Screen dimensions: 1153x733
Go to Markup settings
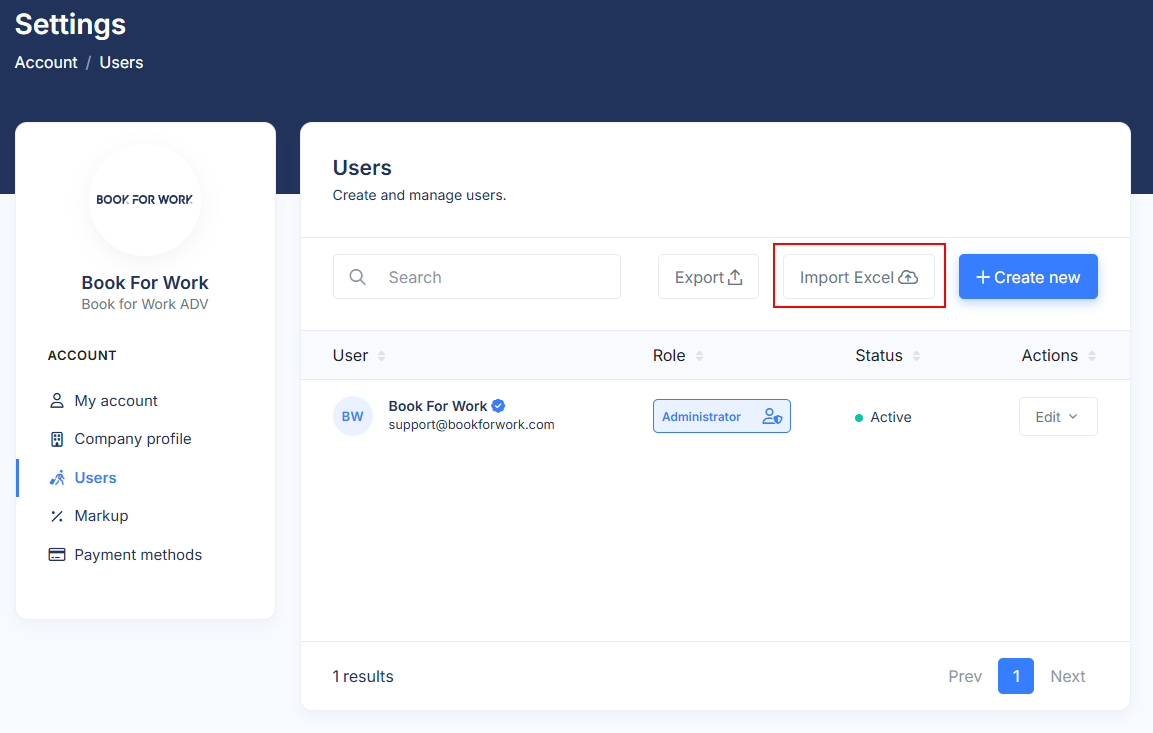[101, 516]
